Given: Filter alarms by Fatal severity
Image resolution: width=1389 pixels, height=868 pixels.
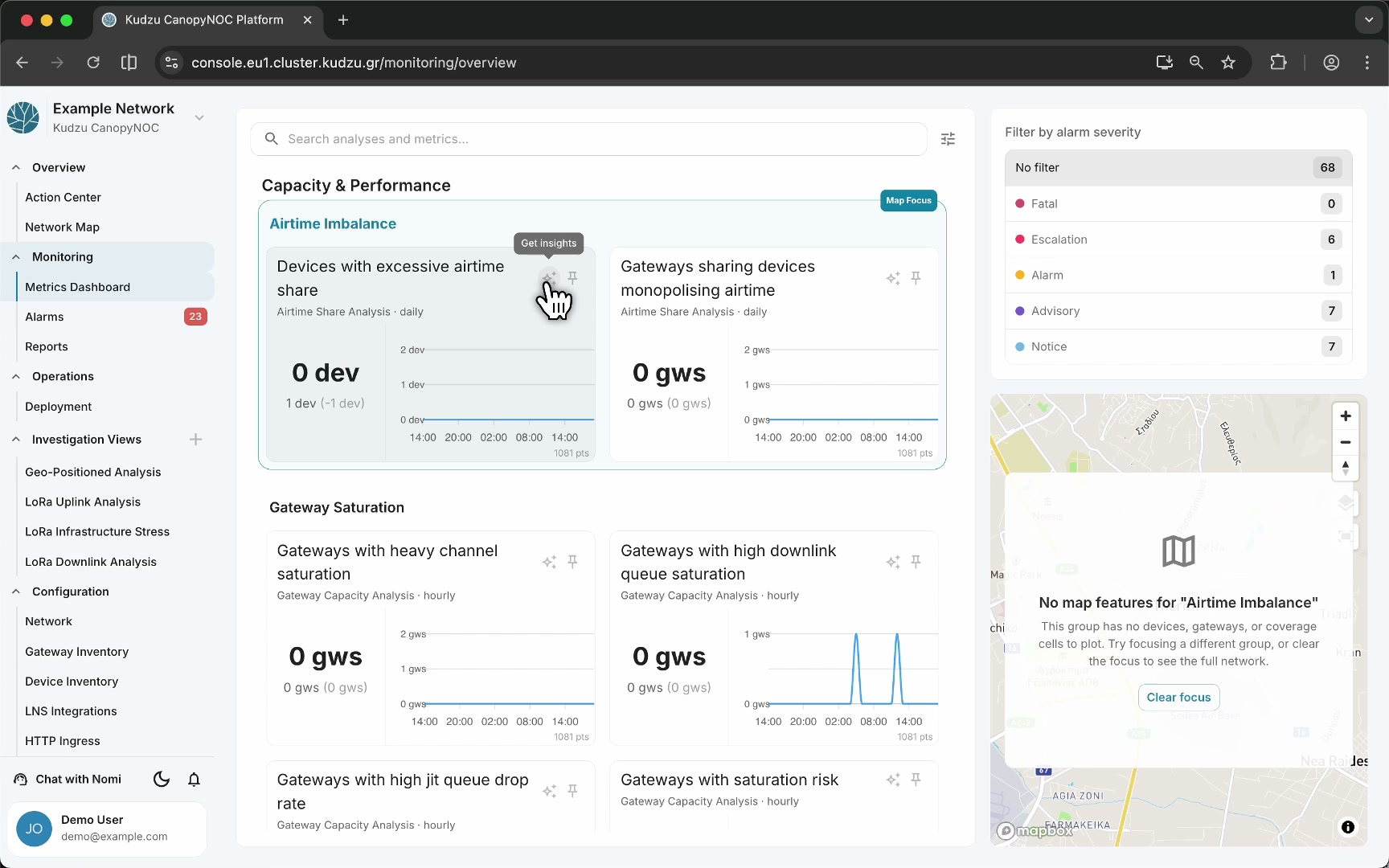Looking at the screenshot, I should [x=1178, y=204].
